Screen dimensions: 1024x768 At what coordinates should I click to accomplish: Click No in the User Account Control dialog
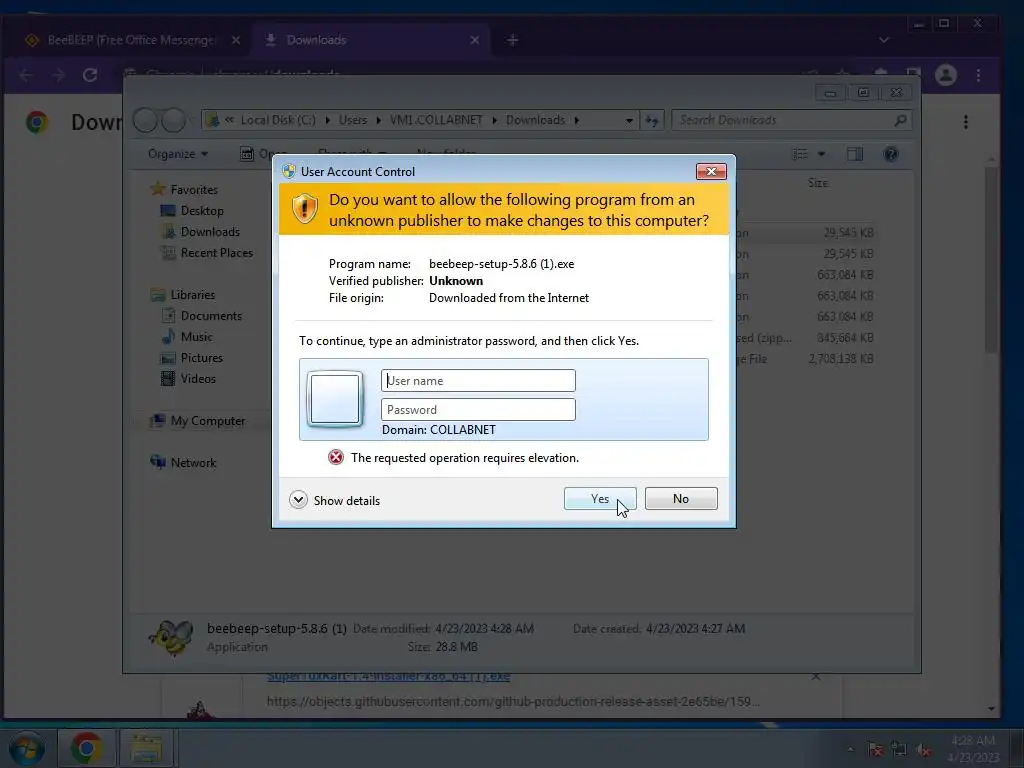[680, 499]
